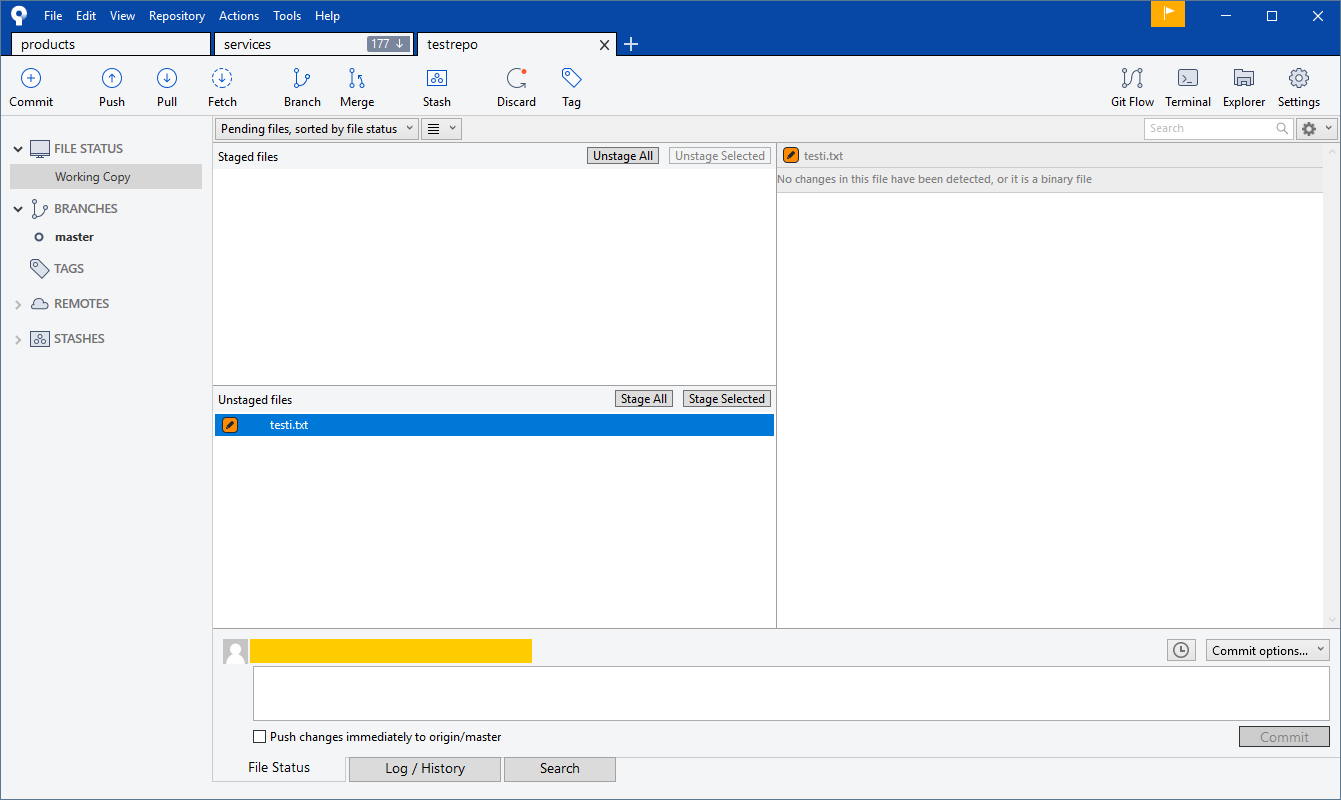Click the Sourcetree logo icon
Screen dimensions: 1341x800
19,15
